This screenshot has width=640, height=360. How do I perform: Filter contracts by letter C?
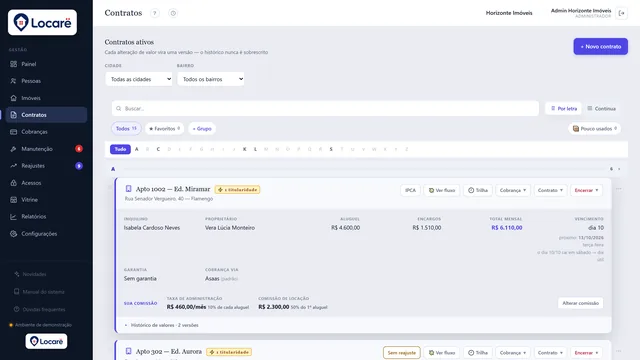158,149
